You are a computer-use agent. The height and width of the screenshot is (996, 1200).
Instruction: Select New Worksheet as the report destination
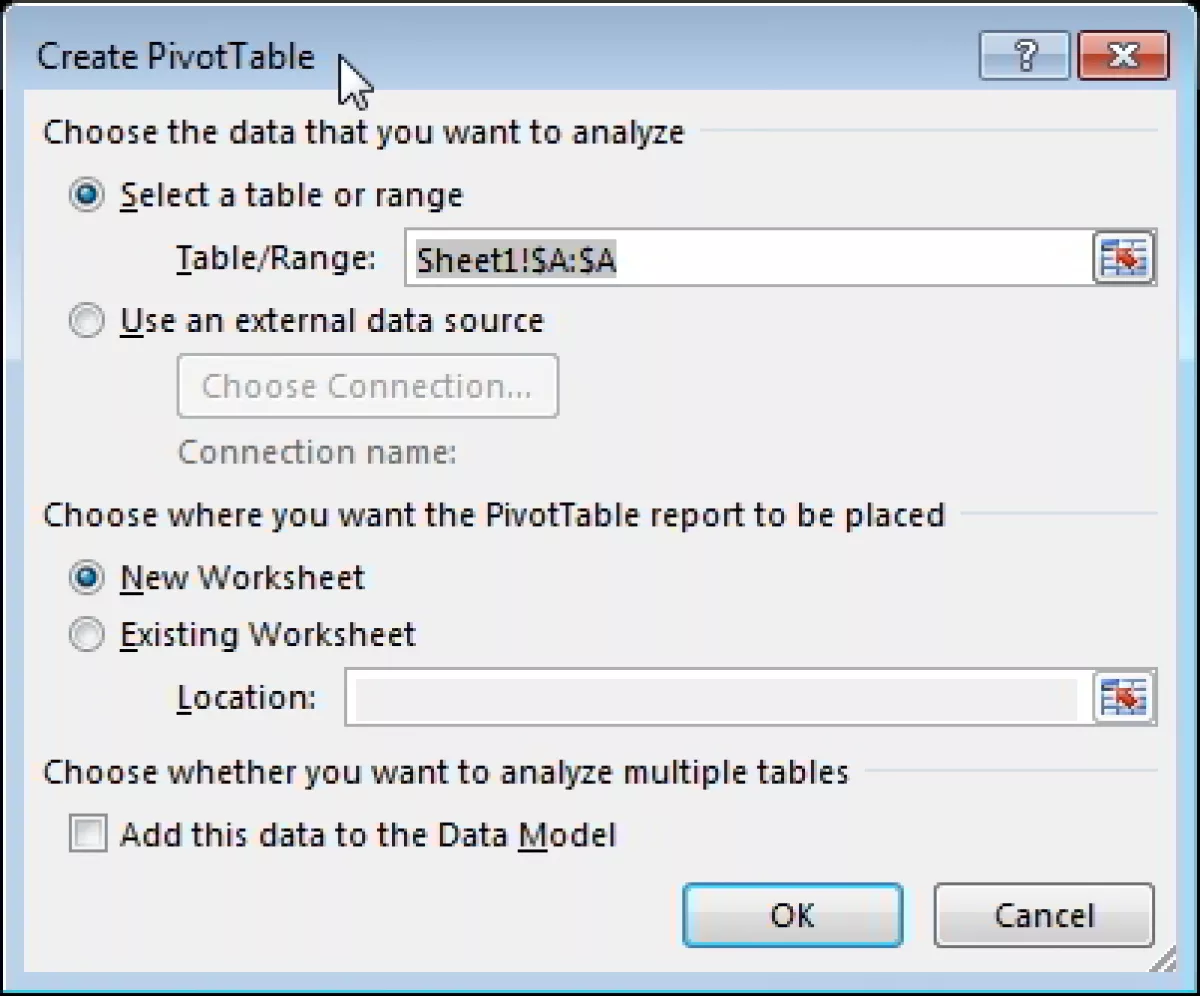[x=86, y=577]
